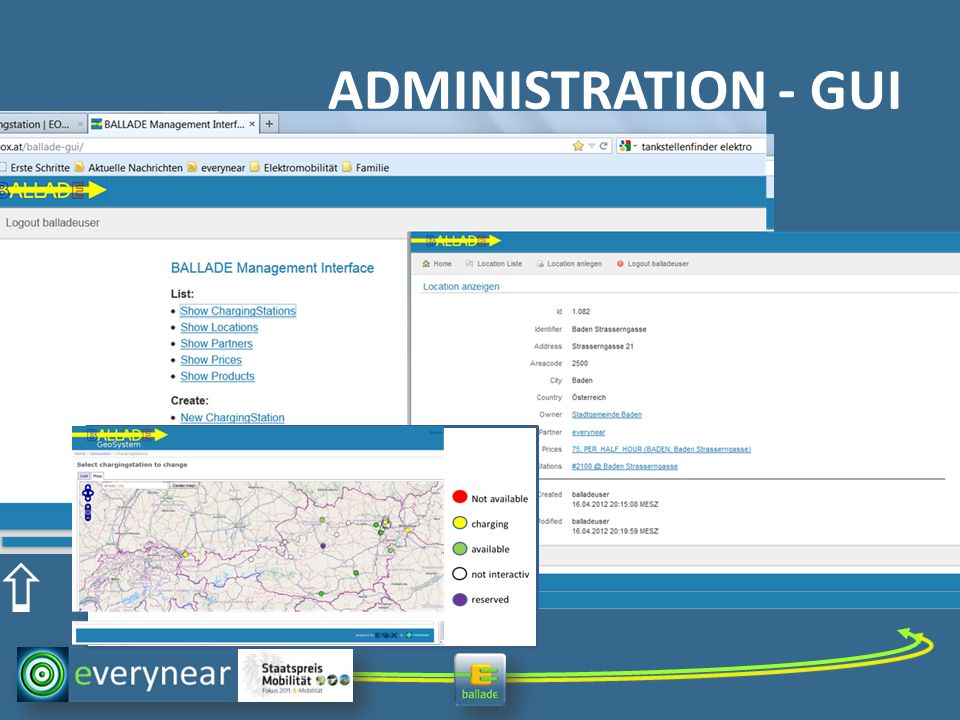This screenshot has height=720, width=960.
Task: Select the modified timestamp 16.04.2012 20:19:59 MESZ
Action: click(615, 531)
